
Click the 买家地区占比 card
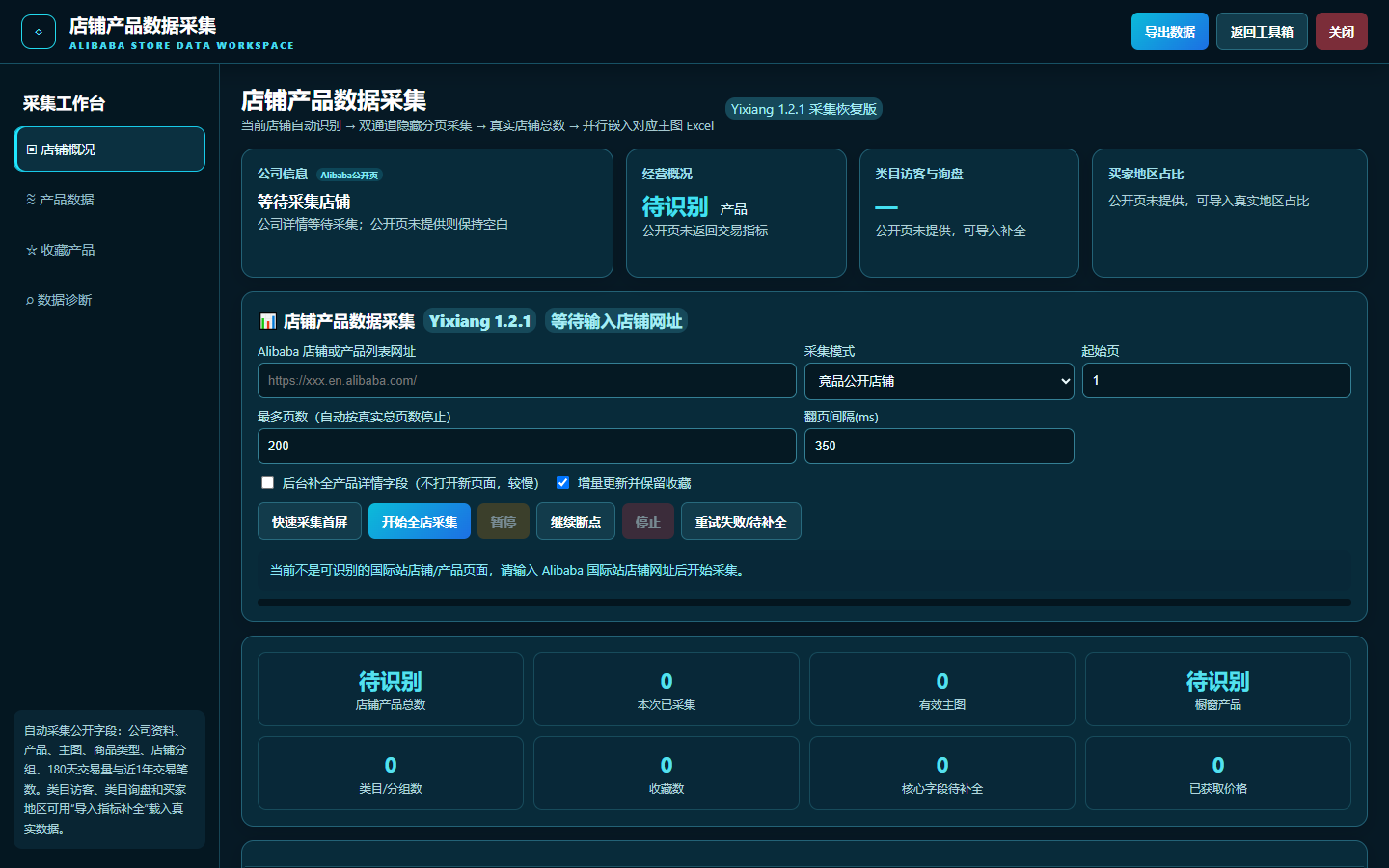pyautogui.click(x=1230, y=213)
